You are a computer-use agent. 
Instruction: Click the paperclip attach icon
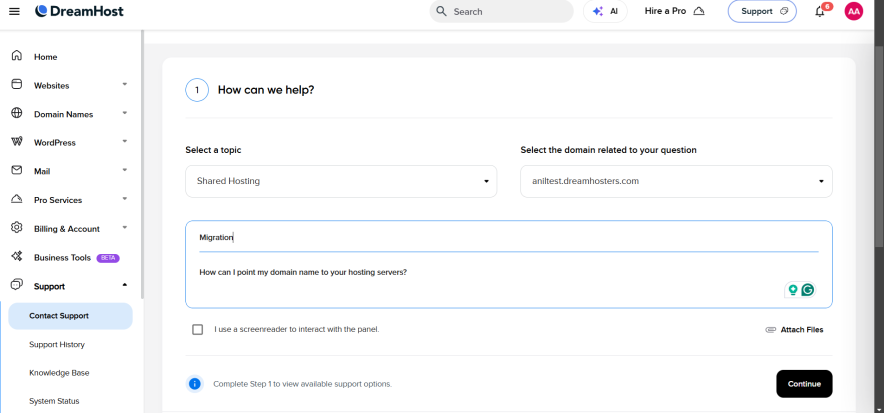(770, 330)
